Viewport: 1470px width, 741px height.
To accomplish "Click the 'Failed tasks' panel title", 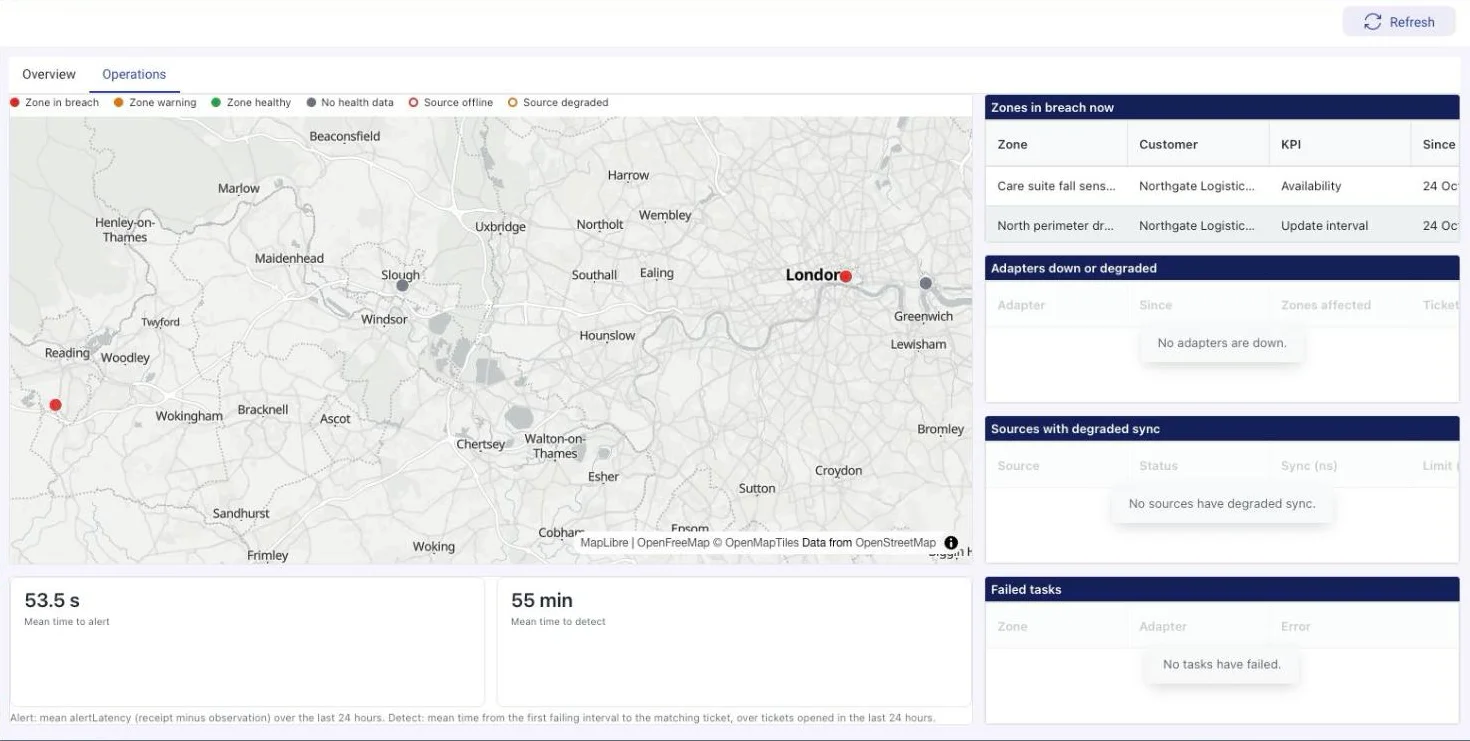I will (x=1026, y=590).
